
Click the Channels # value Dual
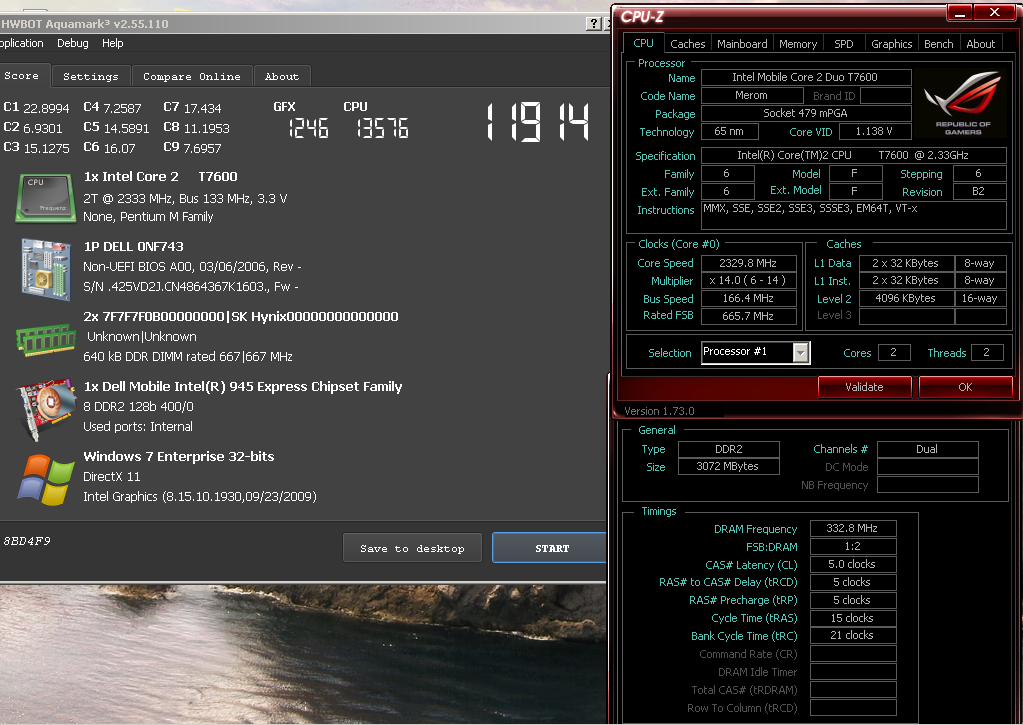tap(927, 449)
